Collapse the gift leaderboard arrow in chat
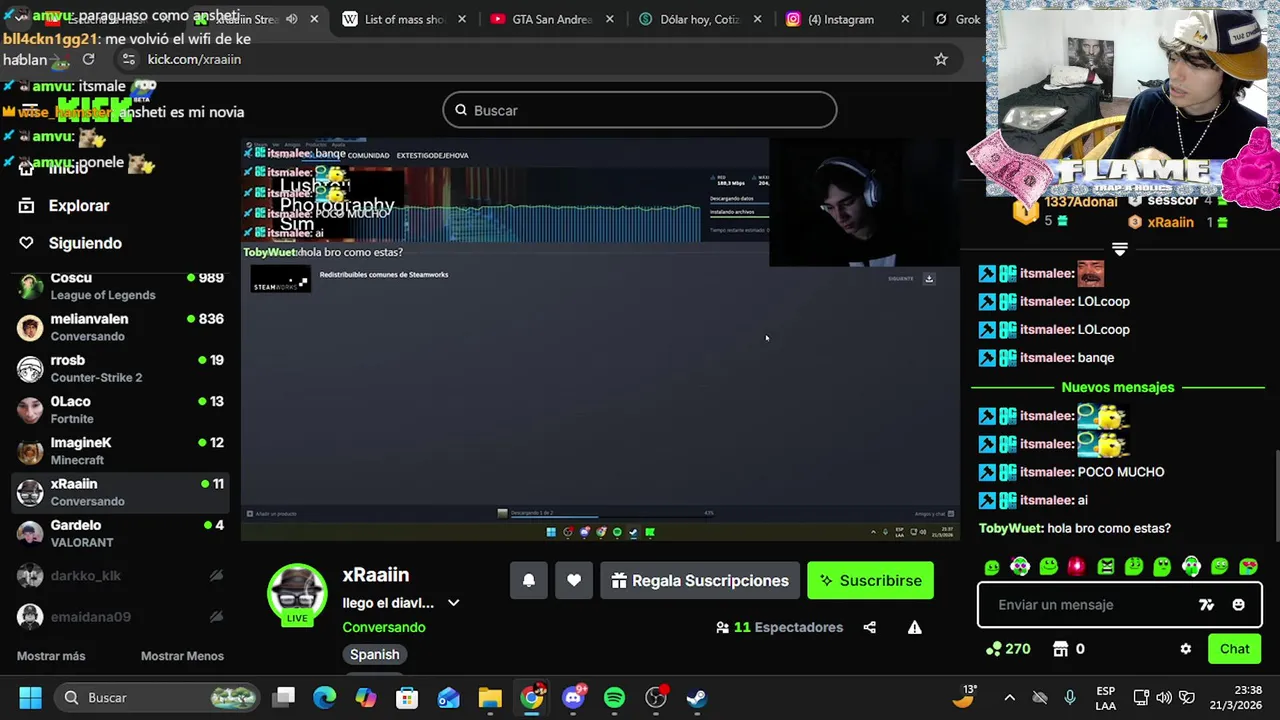Viewport: 1280px width, 720px height. tap(1120, 249)
